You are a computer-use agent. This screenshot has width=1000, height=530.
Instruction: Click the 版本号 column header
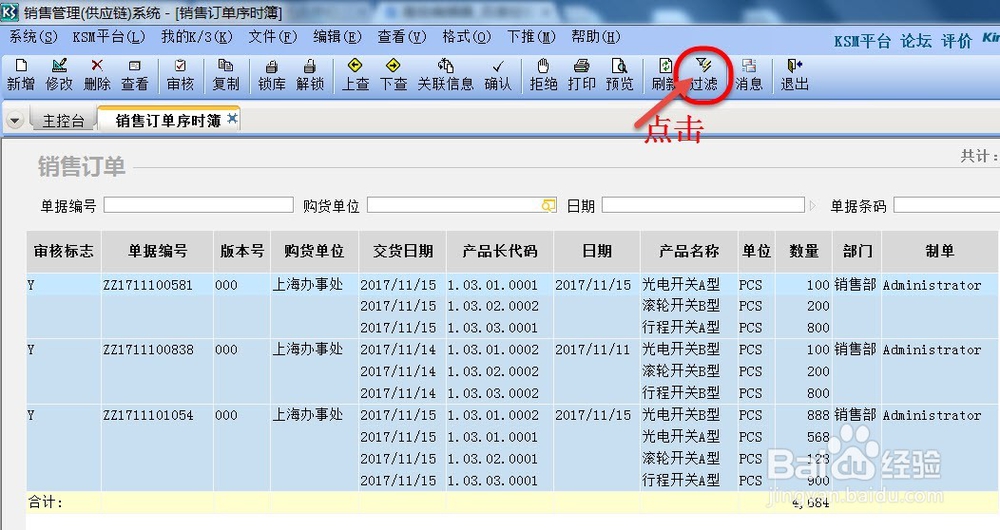(242, 251)
